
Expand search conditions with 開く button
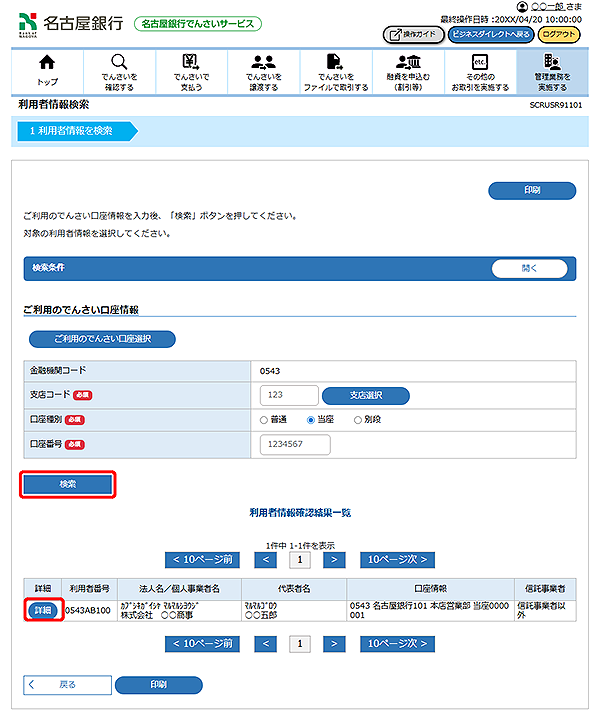[528, 269]
